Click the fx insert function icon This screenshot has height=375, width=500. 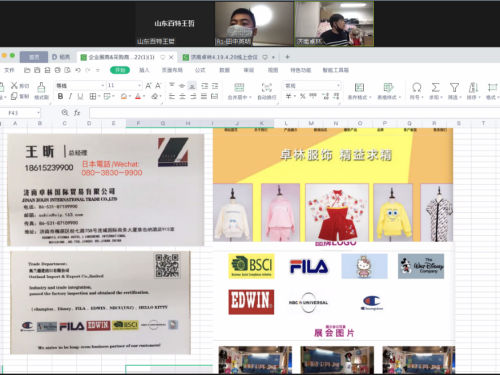(77, 113)
